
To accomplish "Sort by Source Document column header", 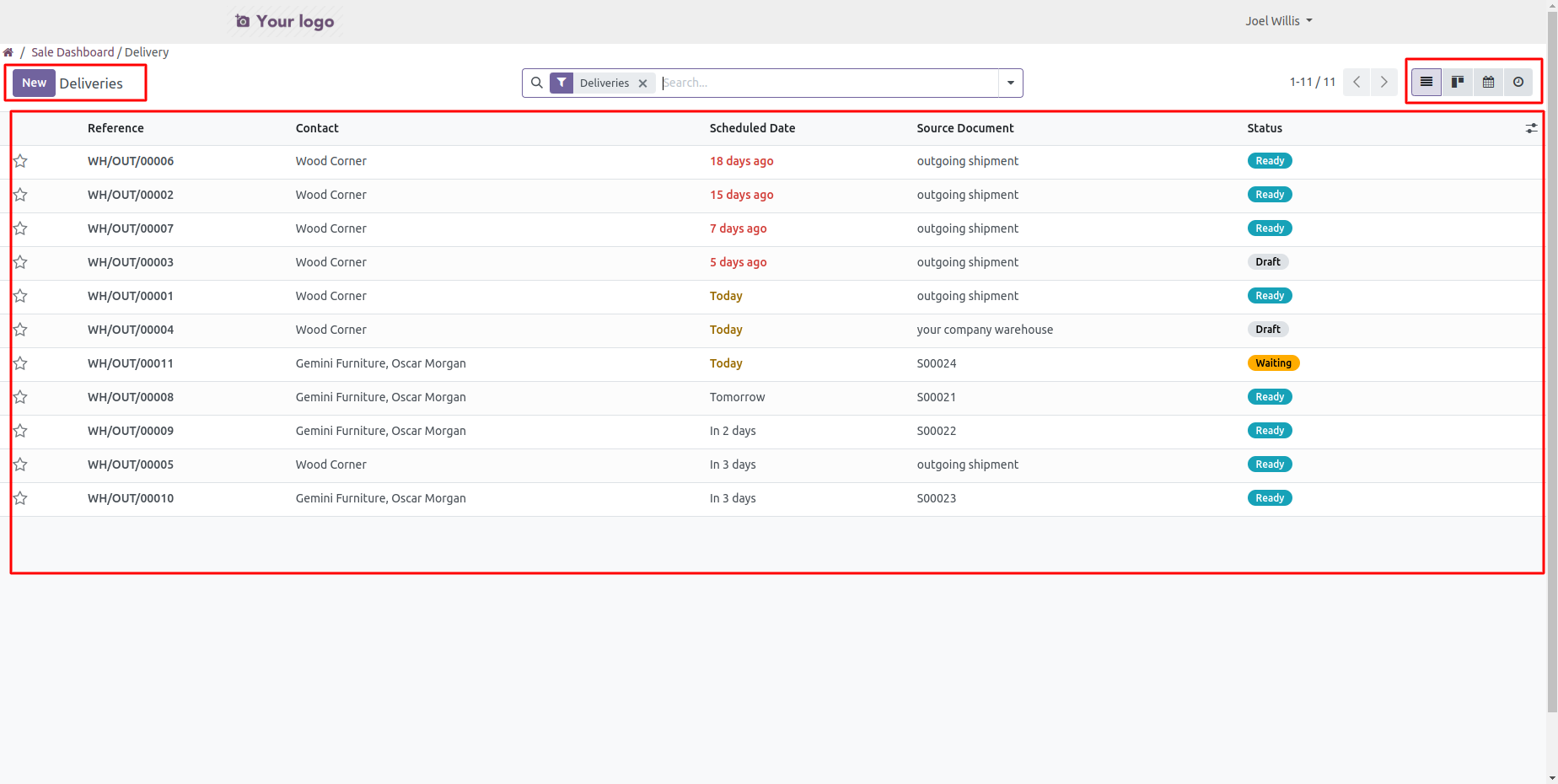I will 965,128.
